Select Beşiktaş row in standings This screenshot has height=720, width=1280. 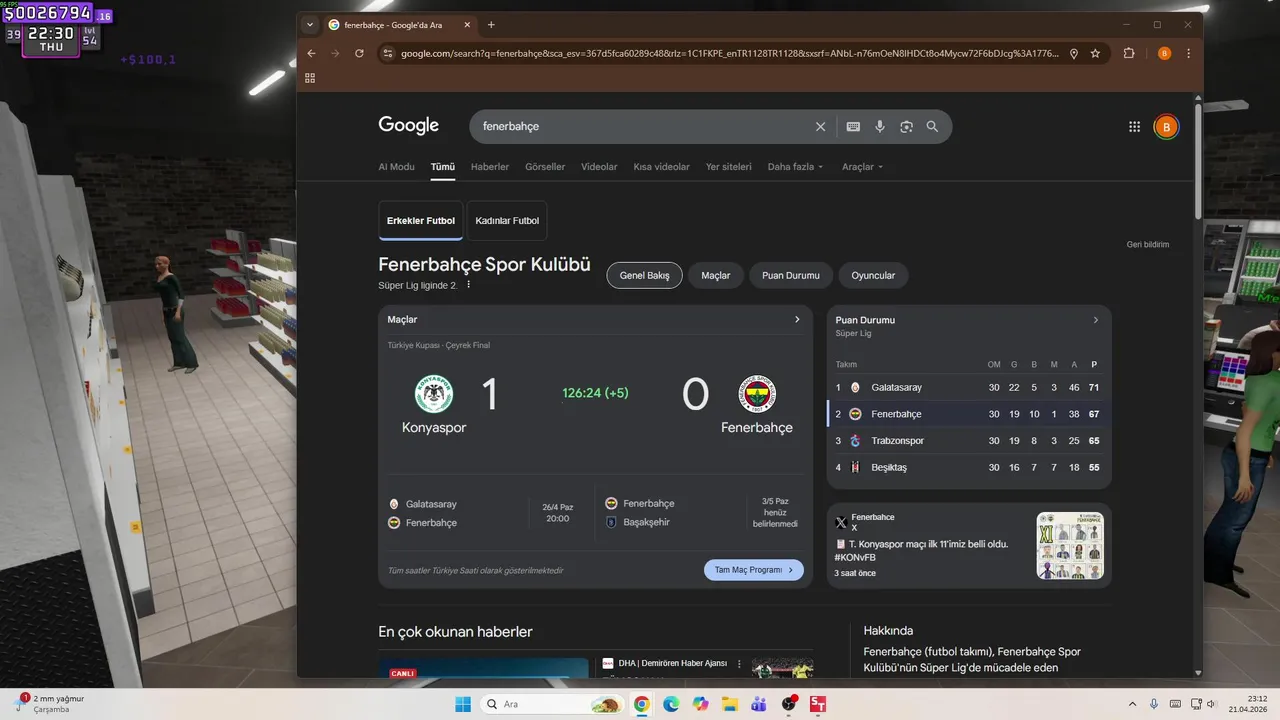pos(968,467)
